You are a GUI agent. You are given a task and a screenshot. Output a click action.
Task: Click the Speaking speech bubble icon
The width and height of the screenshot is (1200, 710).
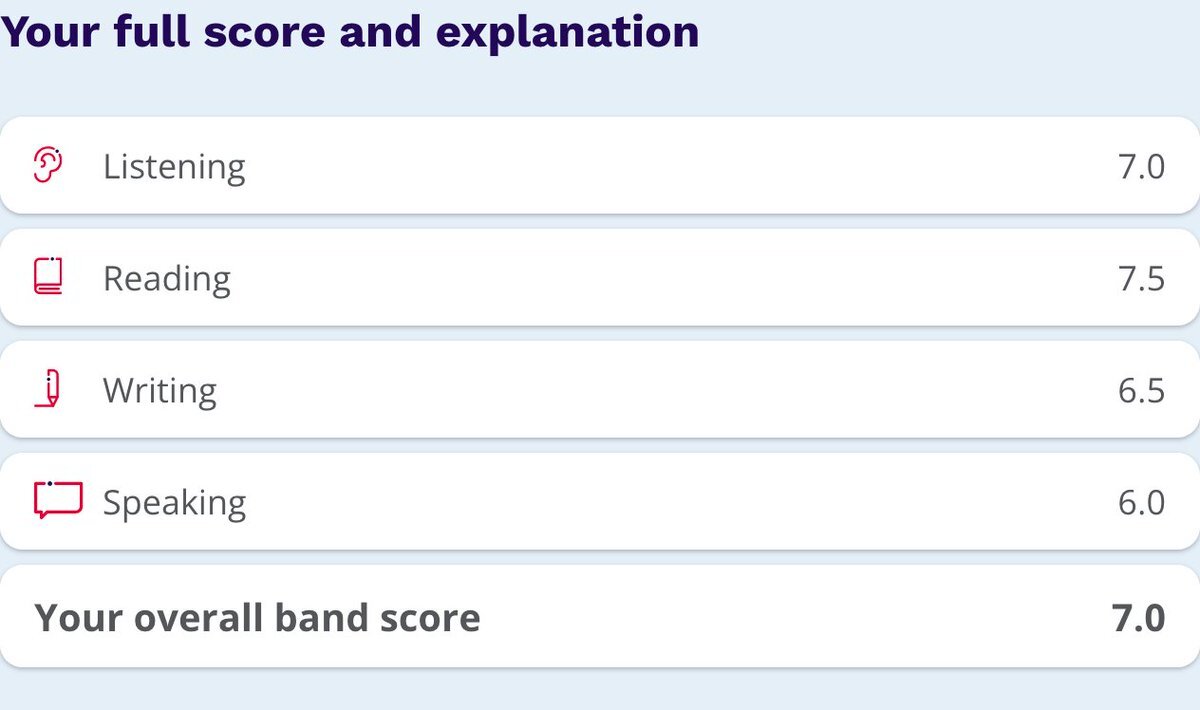57,500
